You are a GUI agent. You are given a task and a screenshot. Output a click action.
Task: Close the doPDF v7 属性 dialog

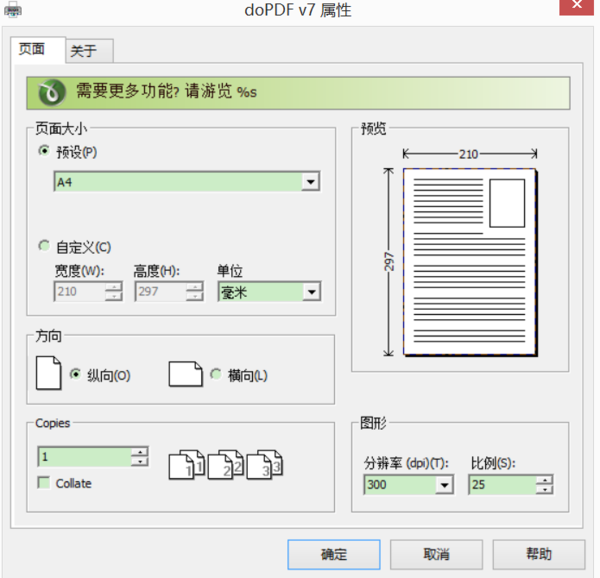[x=577, y=7]
